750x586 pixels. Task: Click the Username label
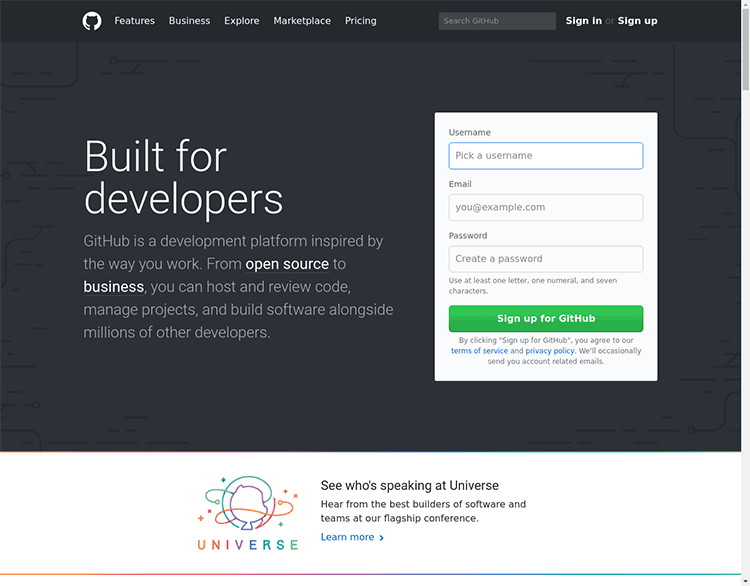pos(470,133)
